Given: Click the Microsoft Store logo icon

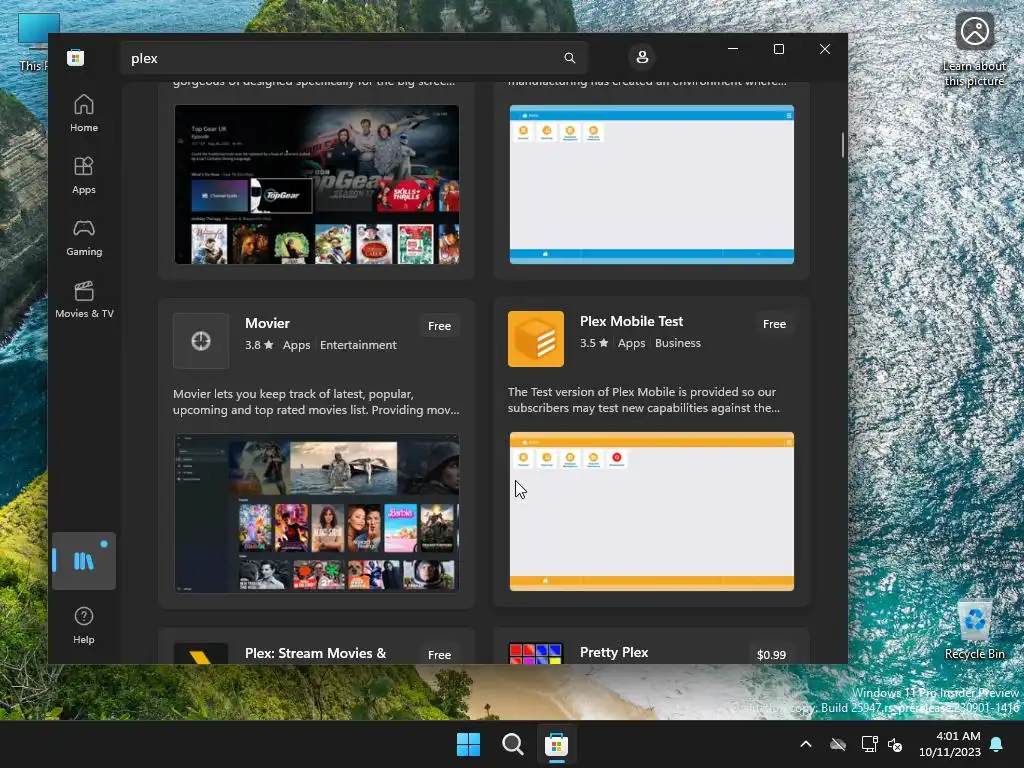Looking at the screenshot, I should point(75,57).
